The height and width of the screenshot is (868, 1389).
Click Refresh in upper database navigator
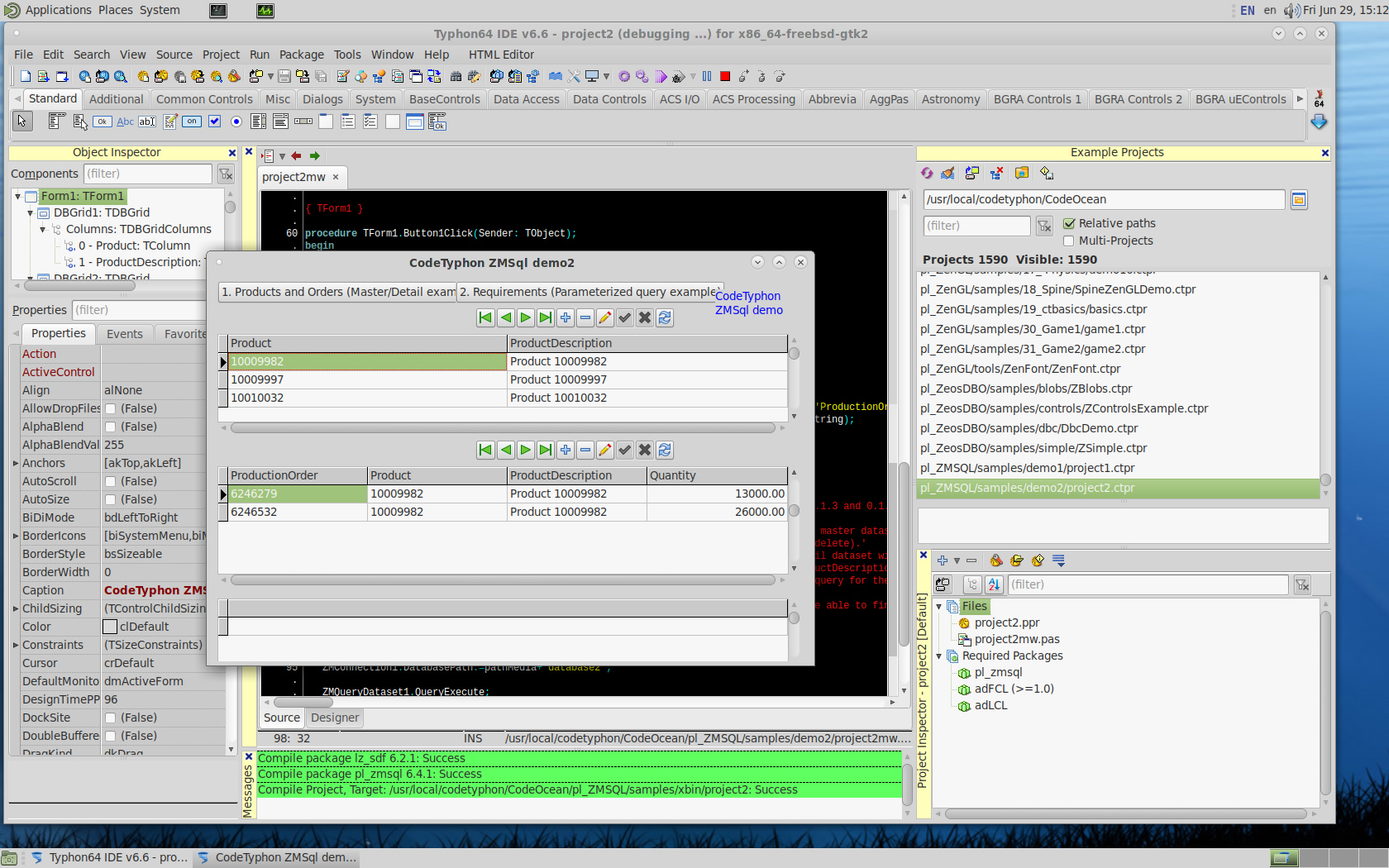[x=665, y=317]
